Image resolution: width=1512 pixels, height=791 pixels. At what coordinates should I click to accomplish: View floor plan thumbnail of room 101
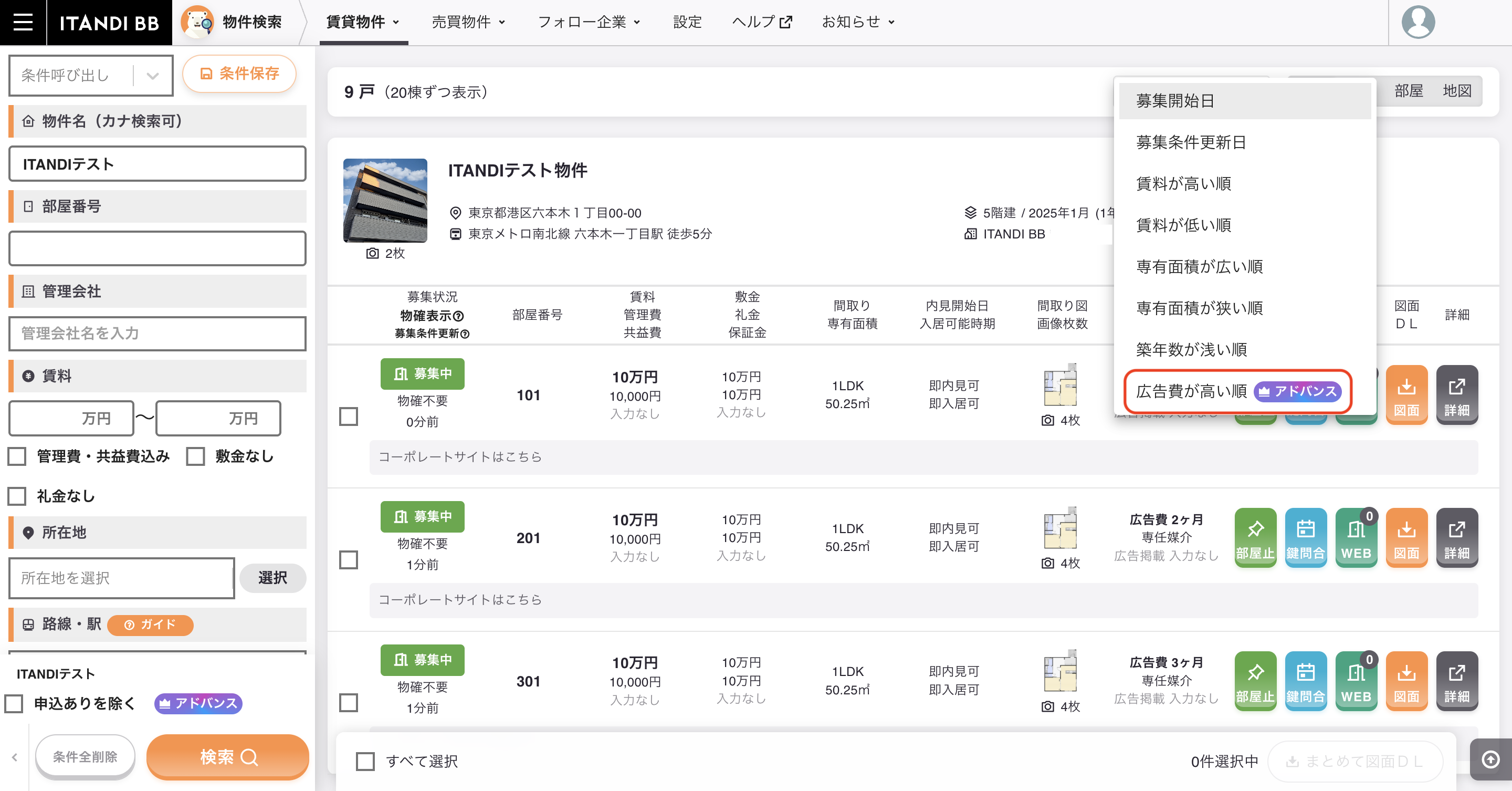pos(1060,385)
